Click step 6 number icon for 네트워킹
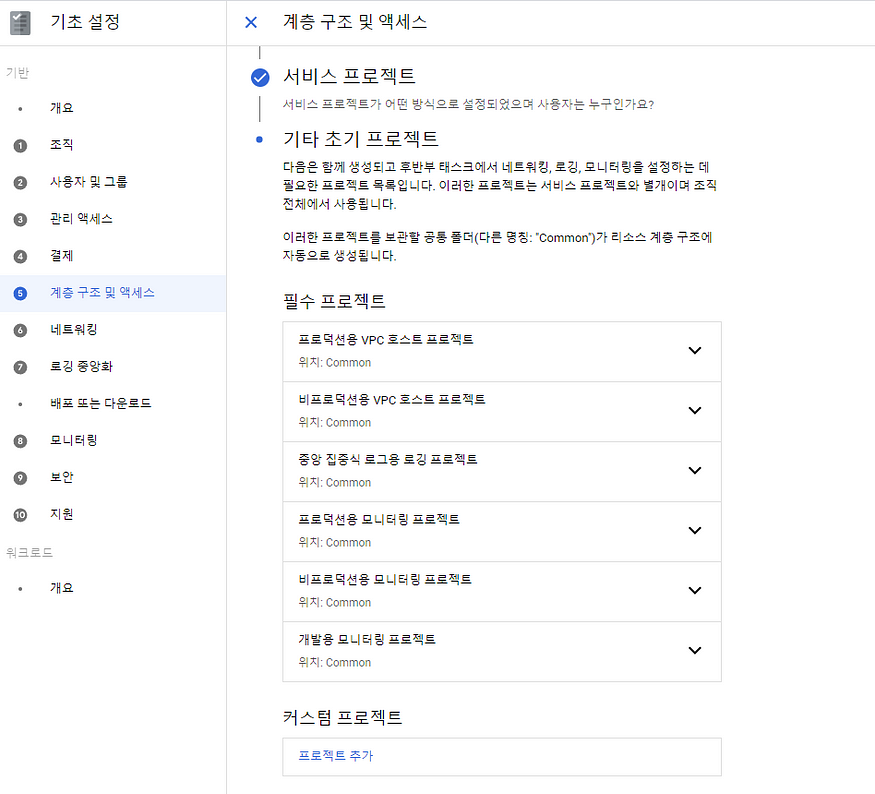The width and height of the screenshot is (875, 794). [x=20, y=330]
